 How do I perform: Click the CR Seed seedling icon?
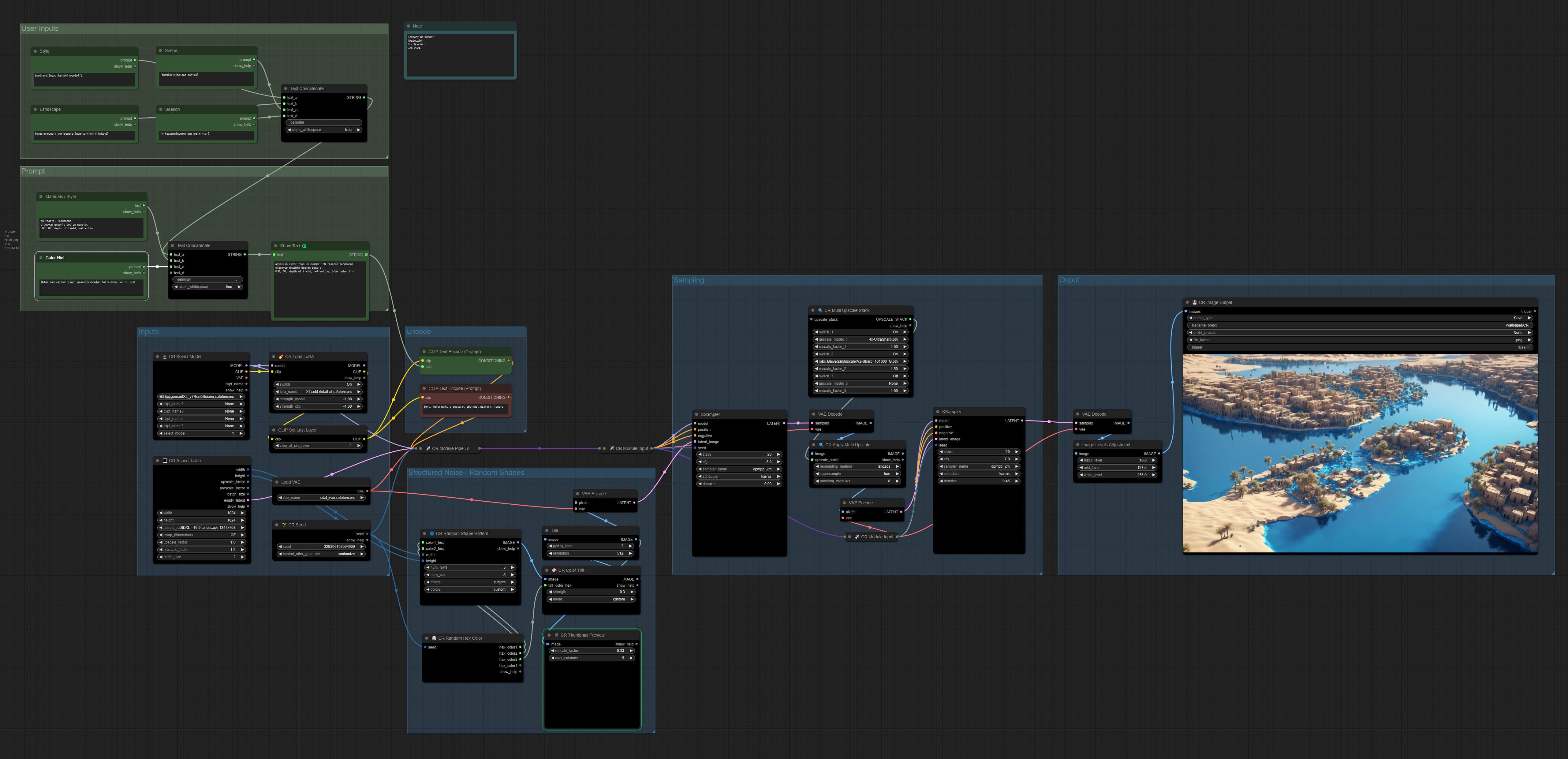[284, 525]
